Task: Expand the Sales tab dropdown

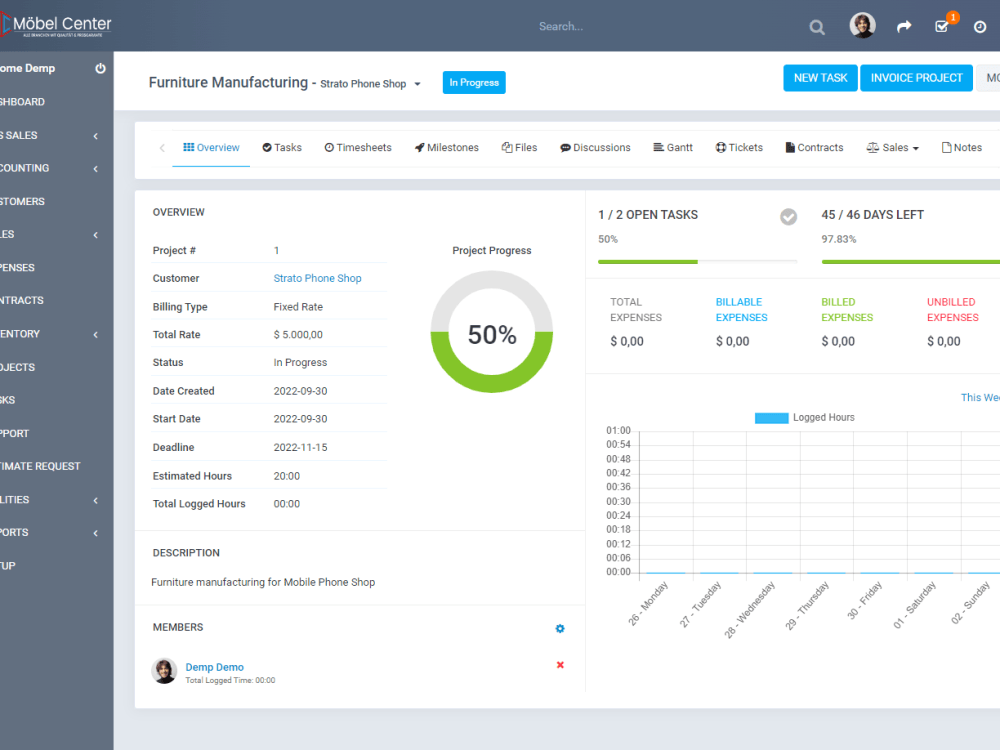Action: point(892,147)
